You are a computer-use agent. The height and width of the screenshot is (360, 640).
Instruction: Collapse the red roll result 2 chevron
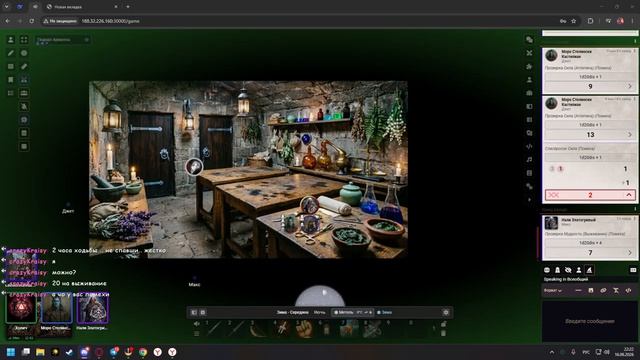pyautogui.click(x=629, y=195)
